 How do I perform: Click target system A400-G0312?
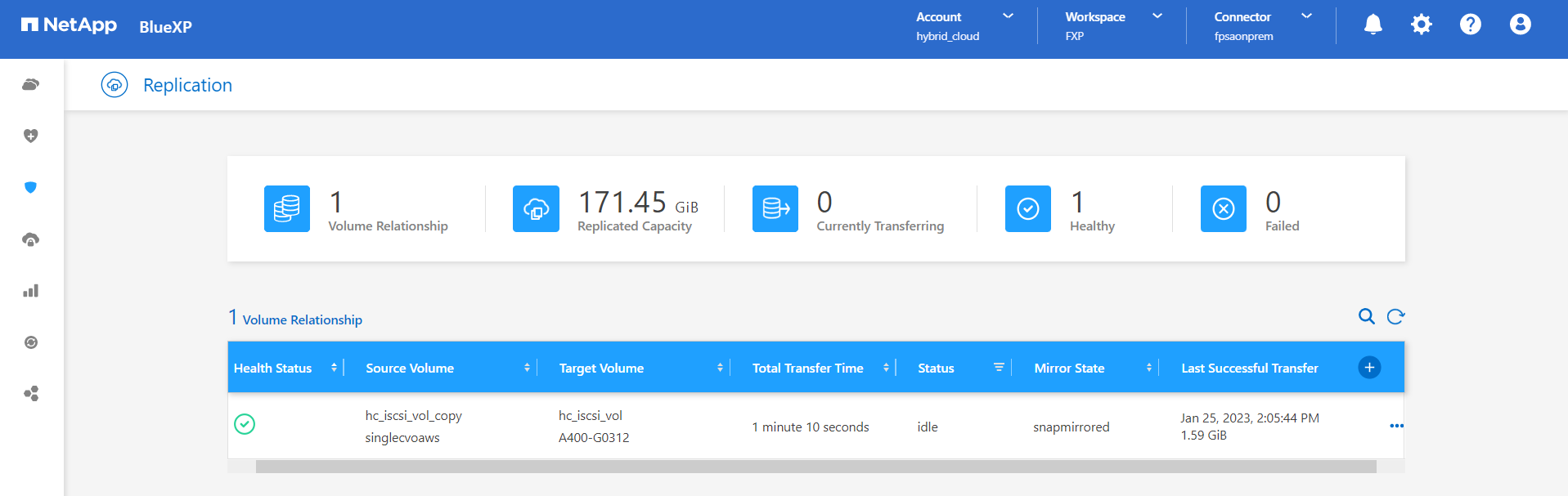coord(594,438)
